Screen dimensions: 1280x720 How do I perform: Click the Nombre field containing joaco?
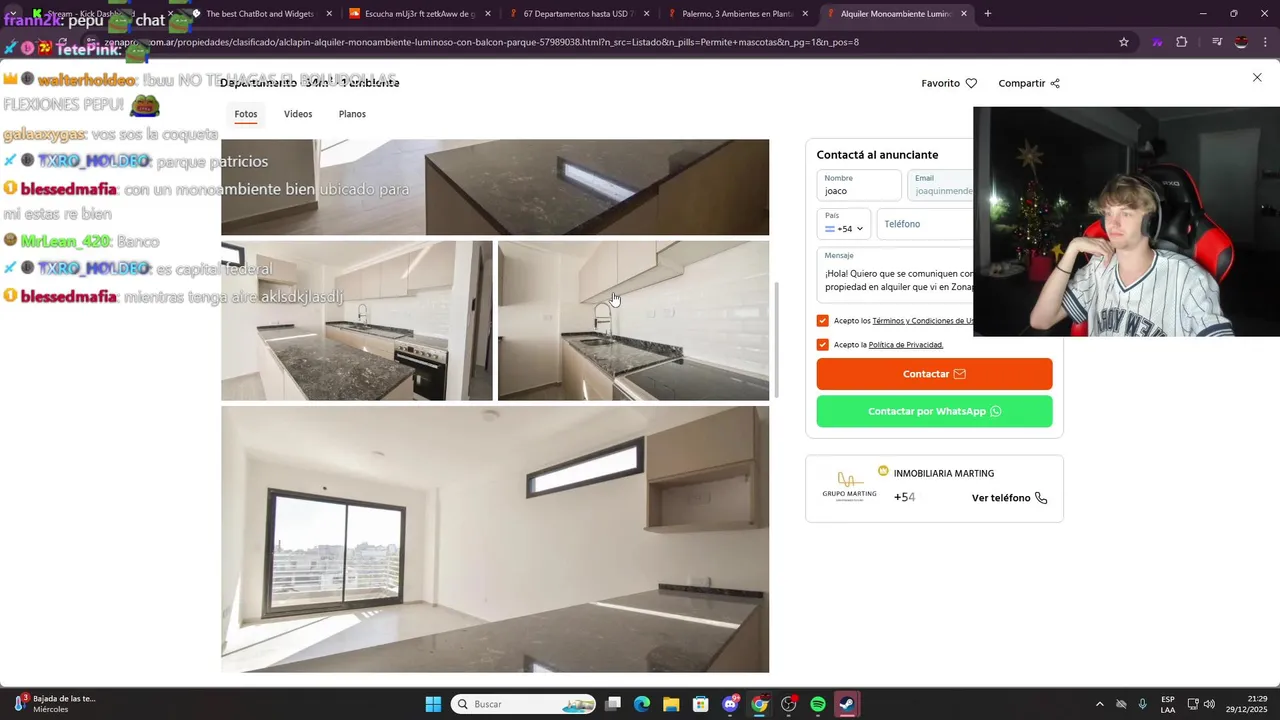859,185
